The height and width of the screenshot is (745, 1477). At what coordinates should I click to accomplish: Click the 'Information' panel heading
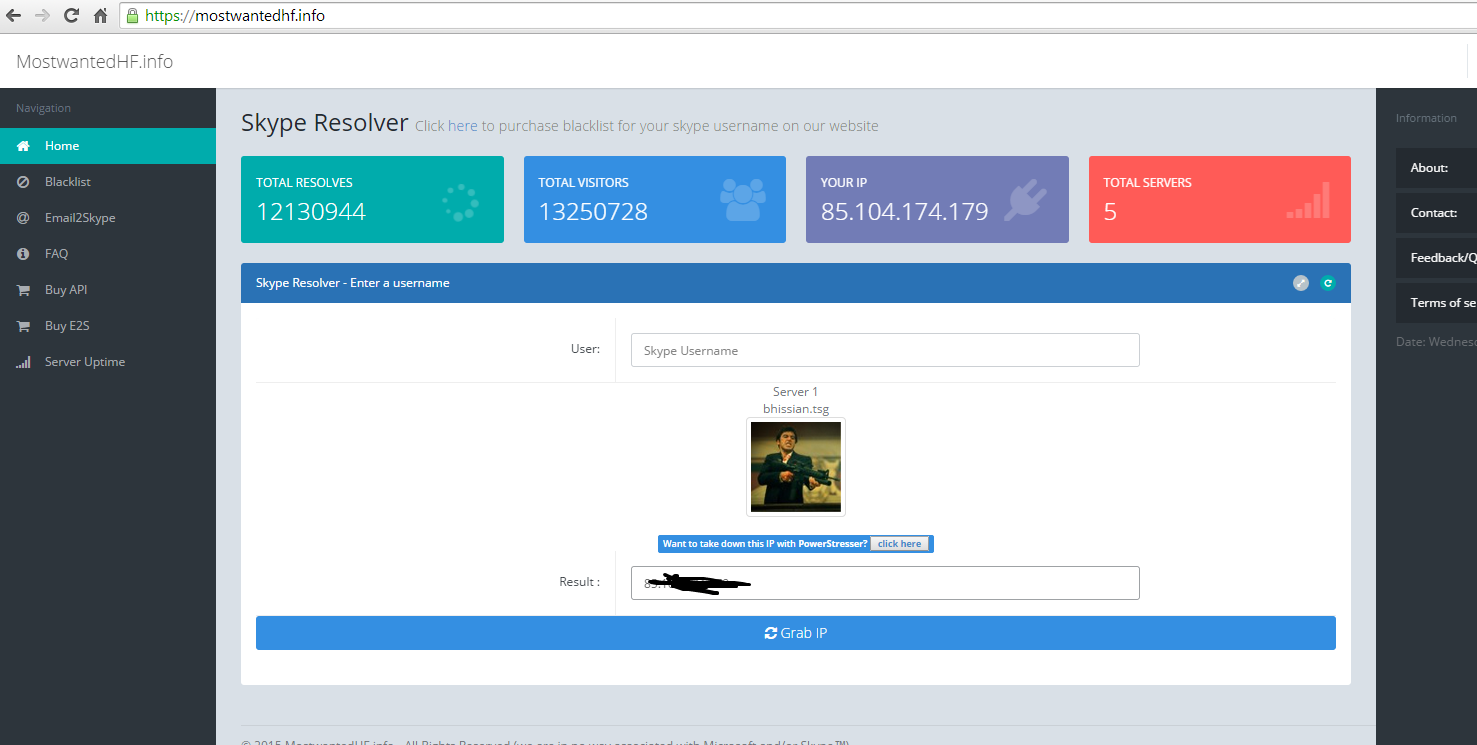pos(1426,118)
